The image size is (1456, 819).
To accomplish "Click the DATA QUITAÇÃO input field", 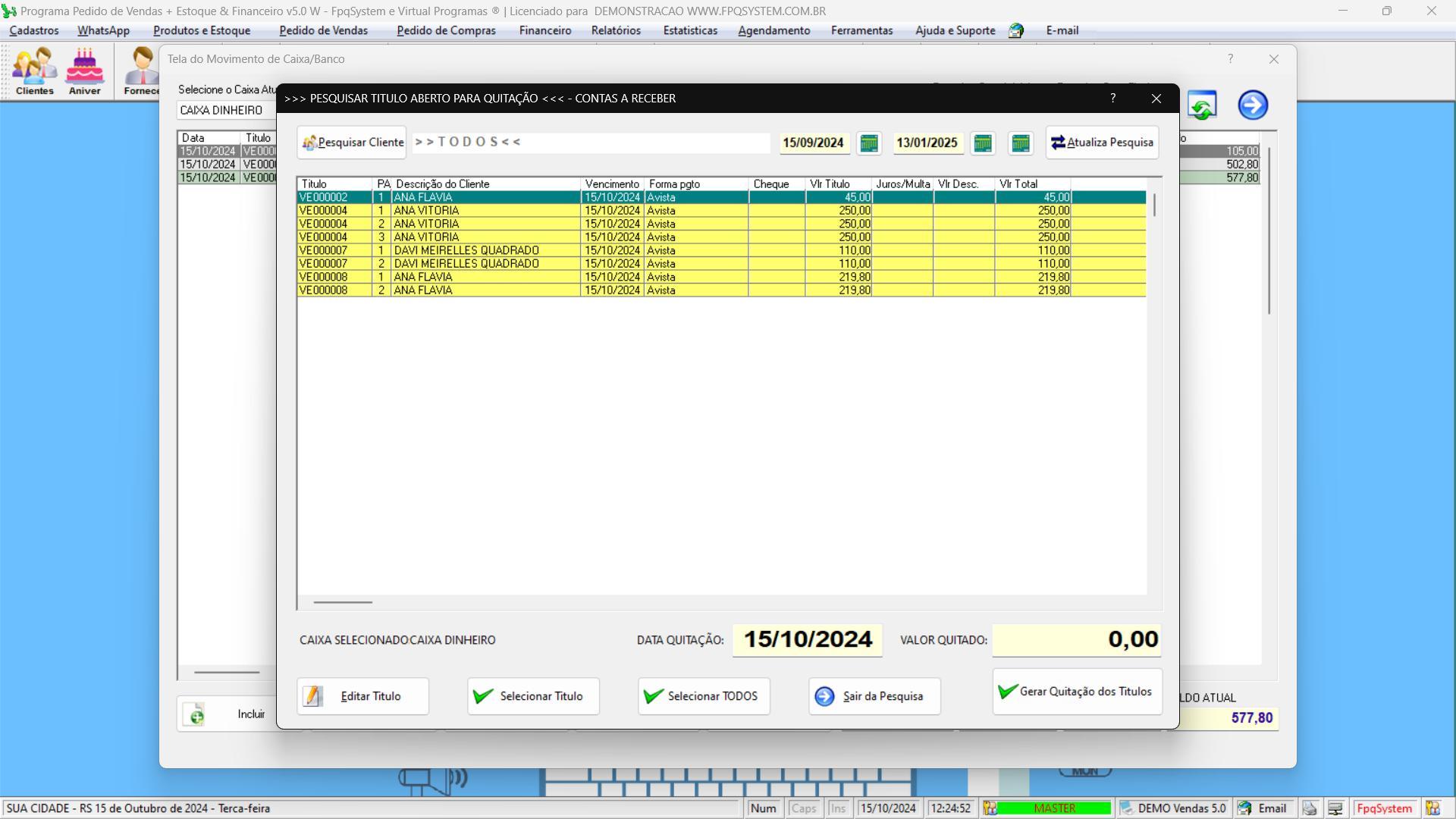I will (x=806, y=639).
